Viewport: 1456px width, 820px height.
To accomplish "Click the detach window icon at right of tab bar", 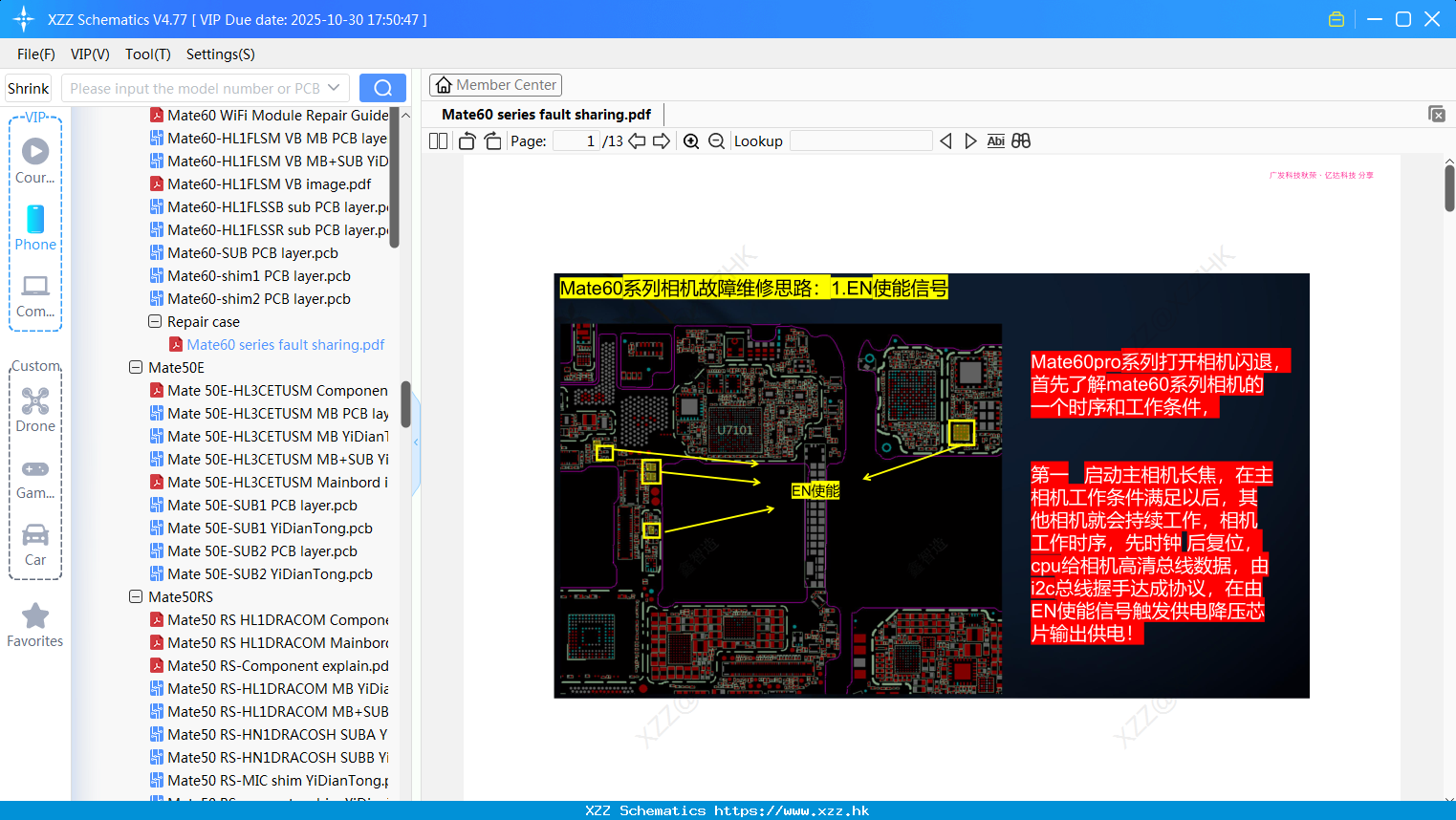I will tap(1437, 114).
